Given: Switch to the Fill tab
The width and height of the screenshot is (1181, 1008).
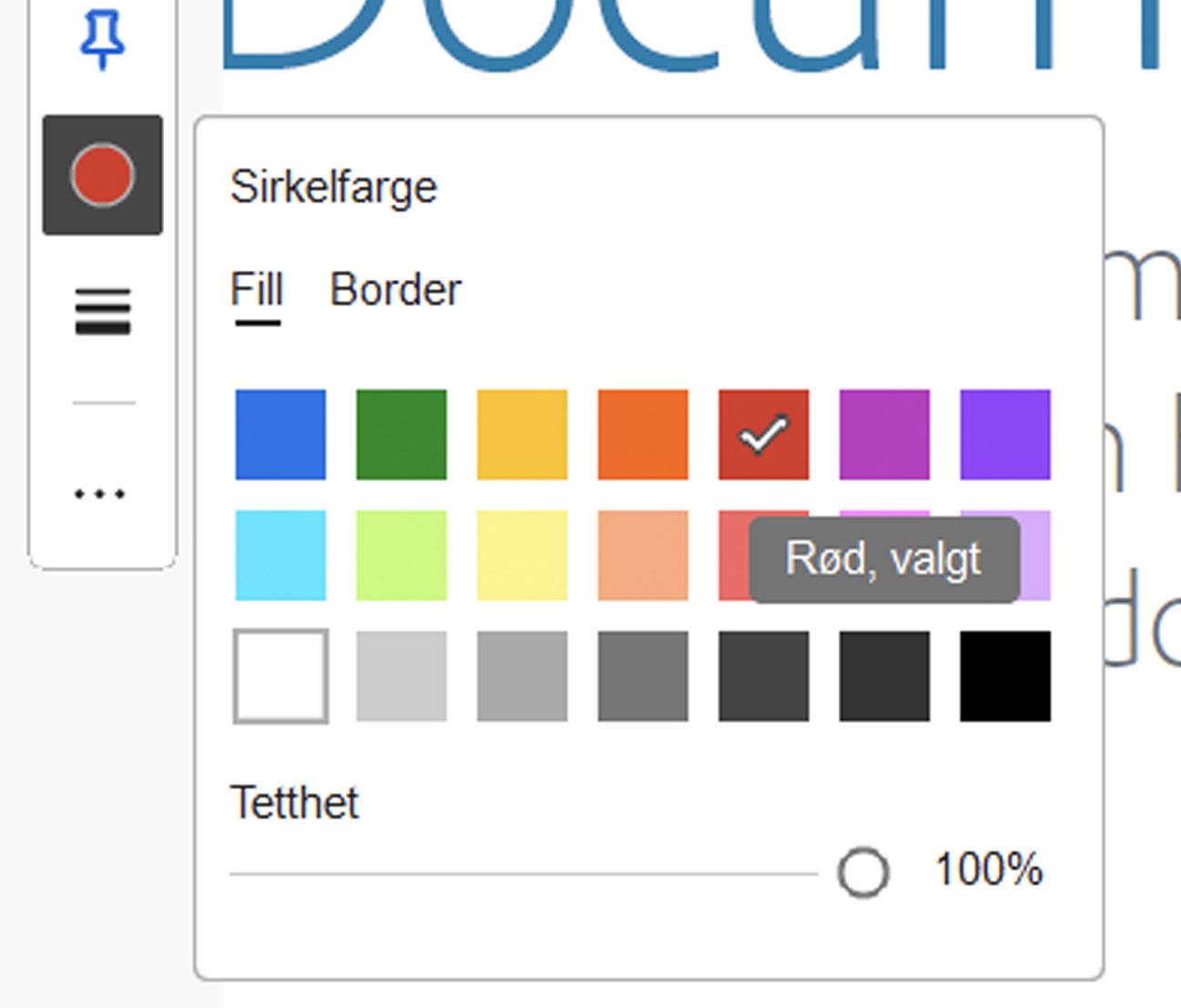Looking at the screenshot, I should coord(257,291).
